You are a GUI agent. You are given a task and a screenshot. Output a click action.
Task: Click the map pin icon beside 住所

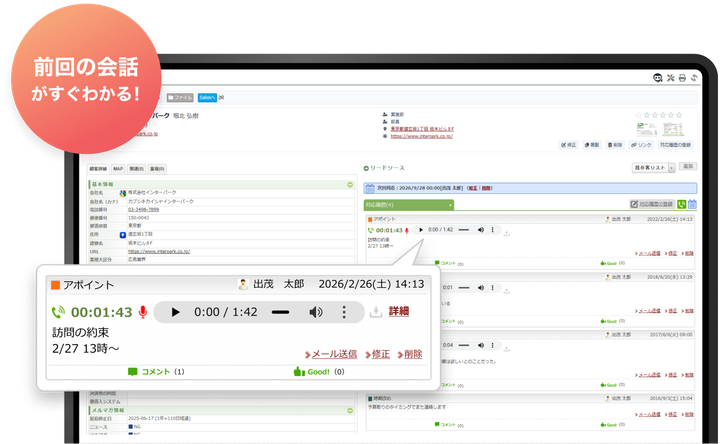coord(123,235)
